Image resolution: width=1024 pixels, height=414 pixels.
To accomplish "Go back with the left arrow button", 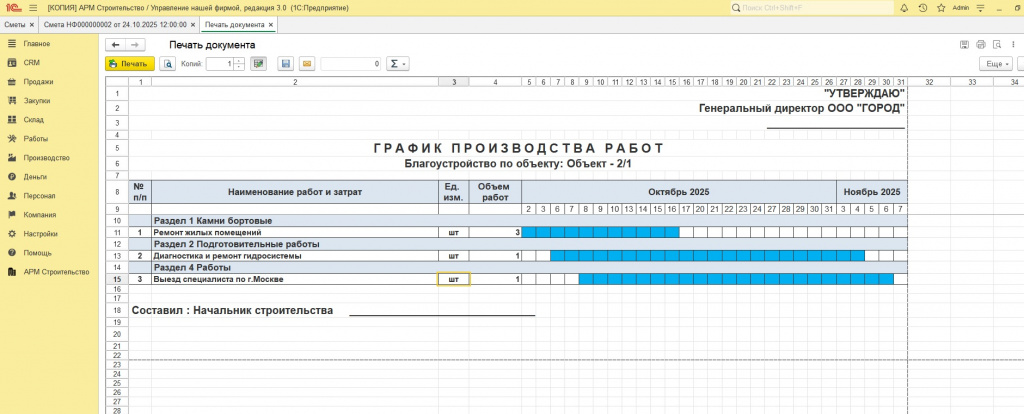I will (116, 44).
